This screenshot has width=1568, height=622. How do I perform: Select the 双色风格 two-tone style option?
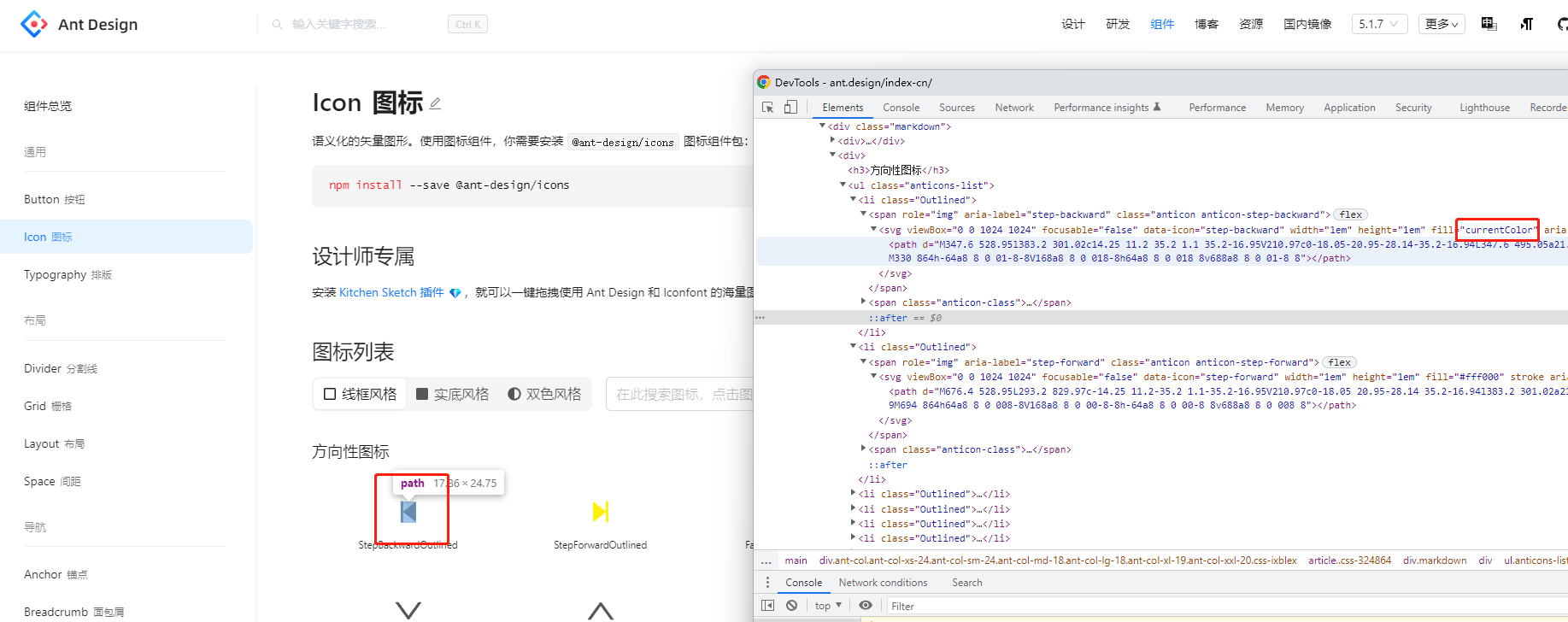[544, 394]
